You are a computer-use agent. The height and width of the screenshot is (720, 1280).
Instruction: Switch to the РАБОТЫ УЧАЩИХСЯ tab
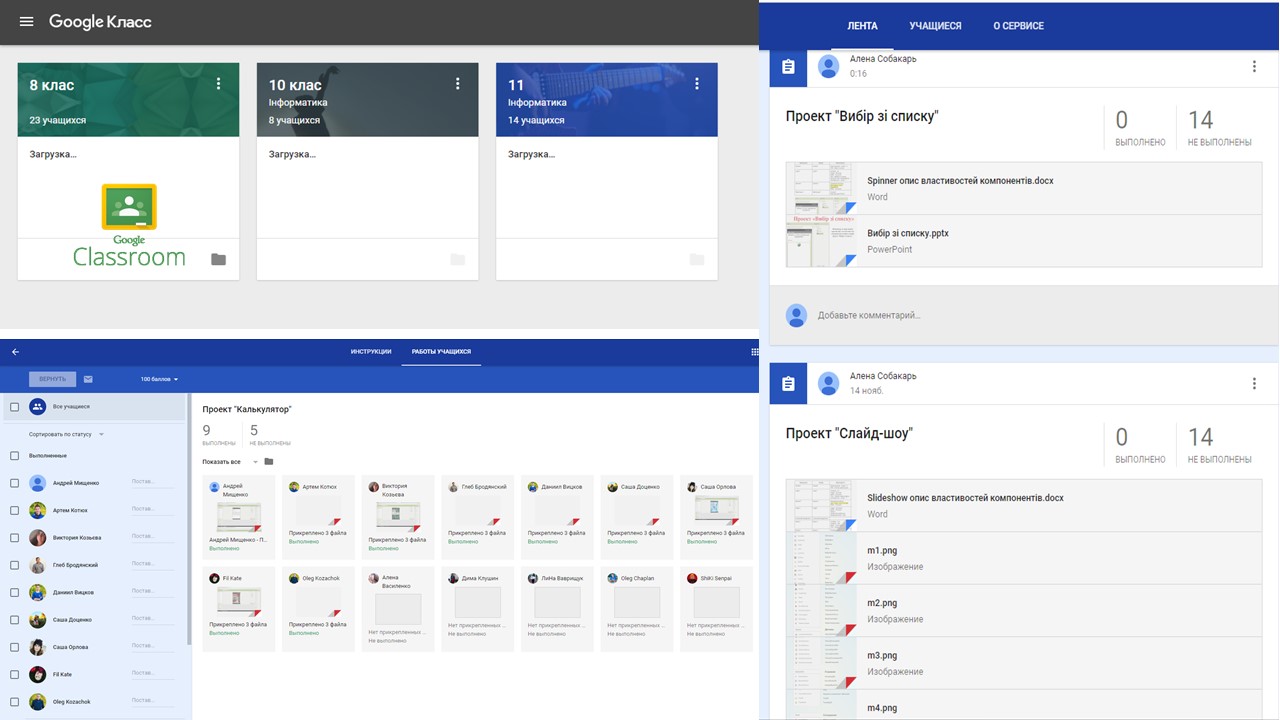coord(441,352)
